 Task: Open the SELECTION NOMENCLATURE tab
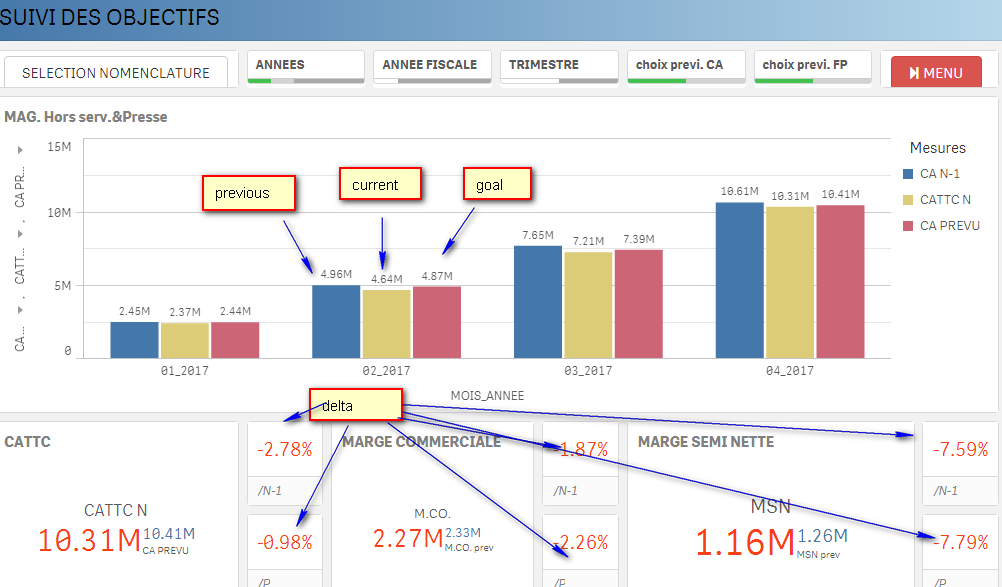(x=116, y=73)
